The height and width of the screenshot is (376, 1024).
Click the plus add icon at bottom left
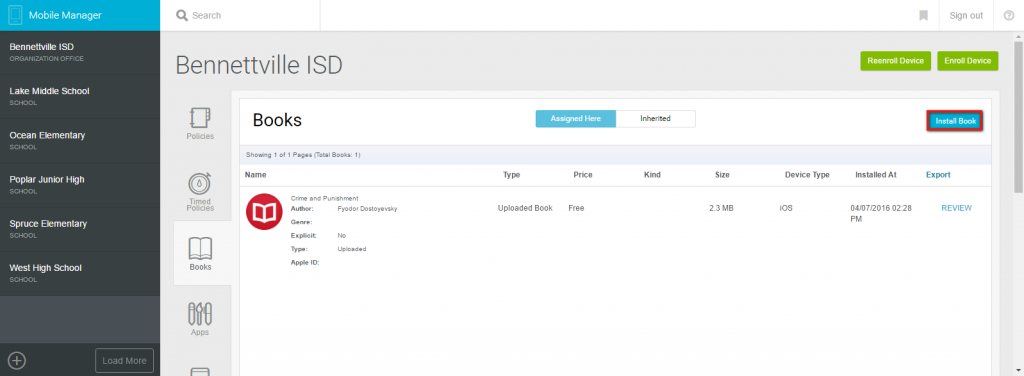coord(17,360)
